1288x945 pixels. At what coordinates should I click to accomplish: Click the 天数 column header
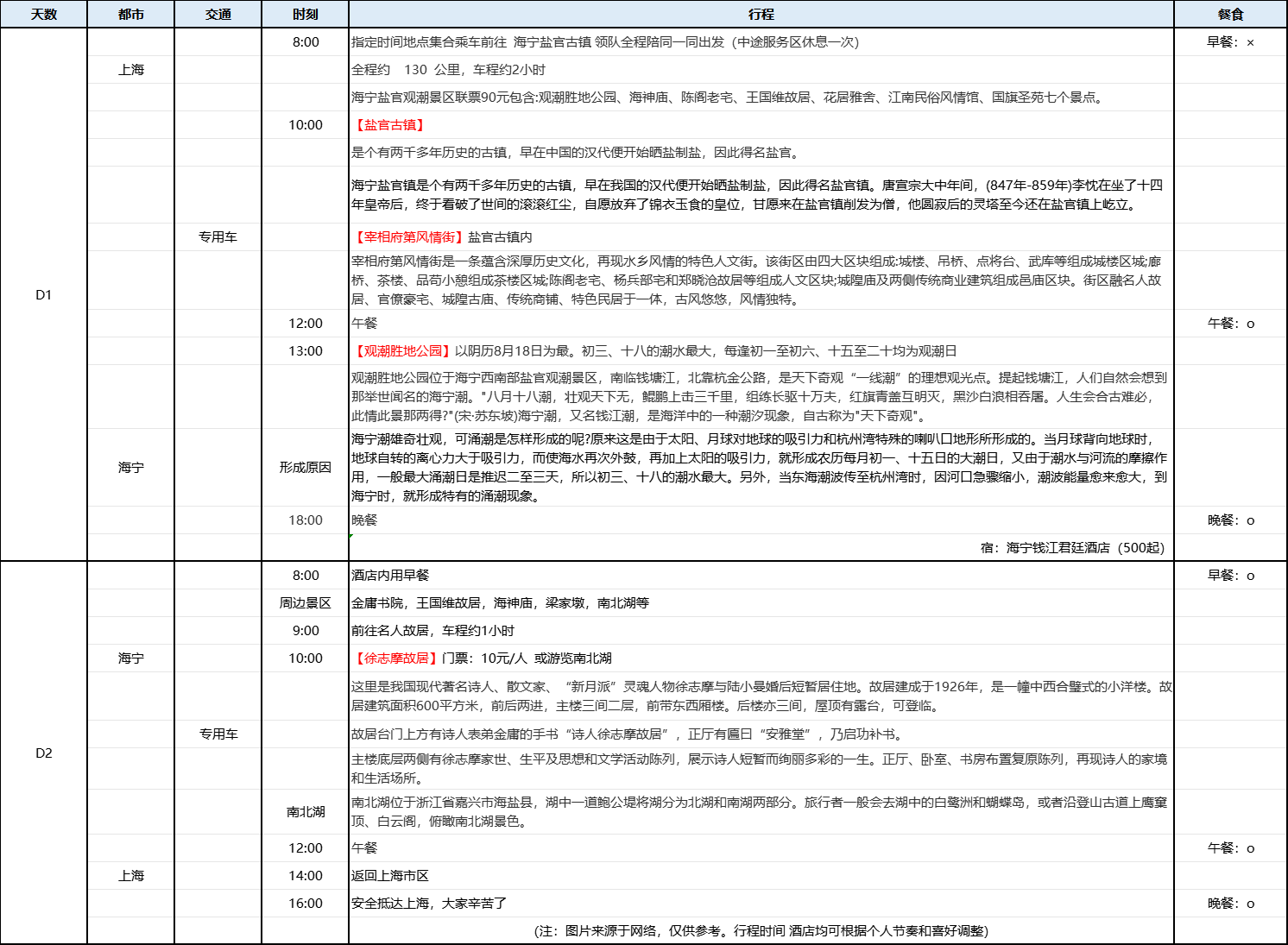[44, 15]
